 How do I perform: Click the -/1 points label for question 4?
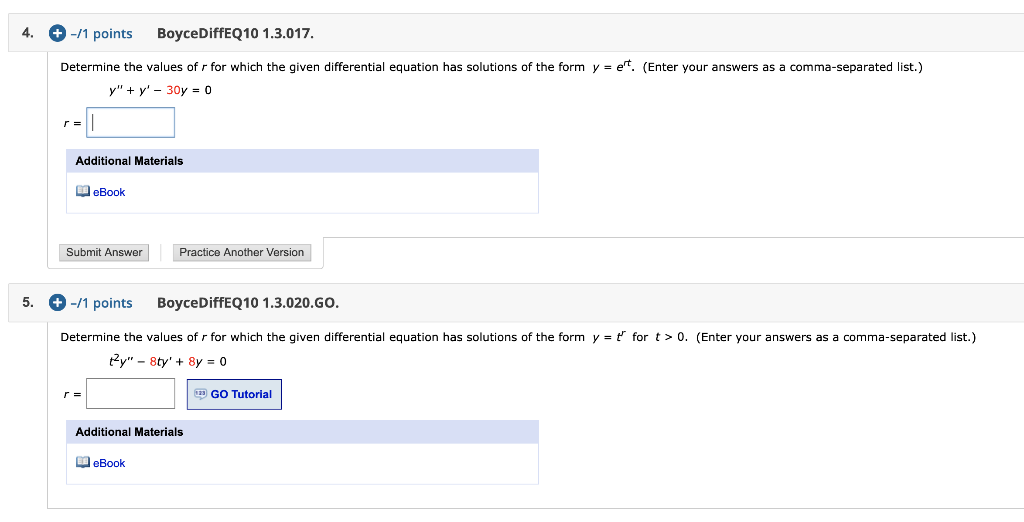click(101, 34)
